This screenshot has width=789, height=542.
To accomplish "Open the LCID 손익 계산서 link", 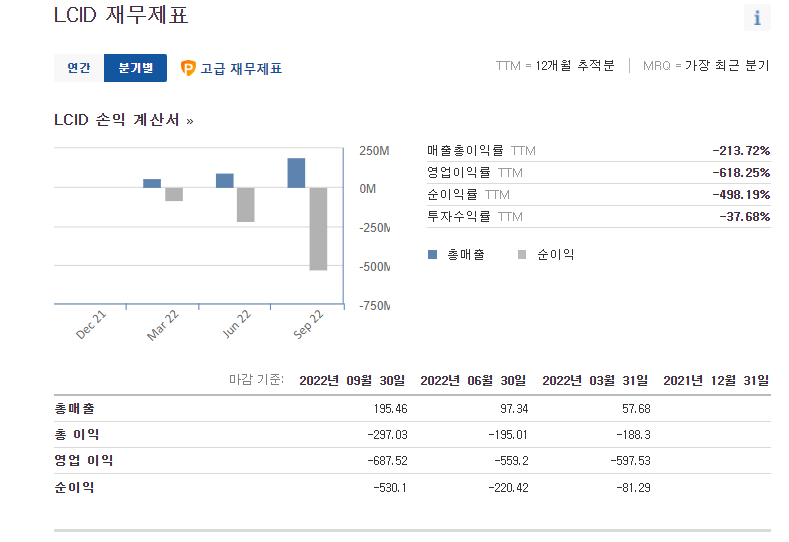I will point(124,120).
